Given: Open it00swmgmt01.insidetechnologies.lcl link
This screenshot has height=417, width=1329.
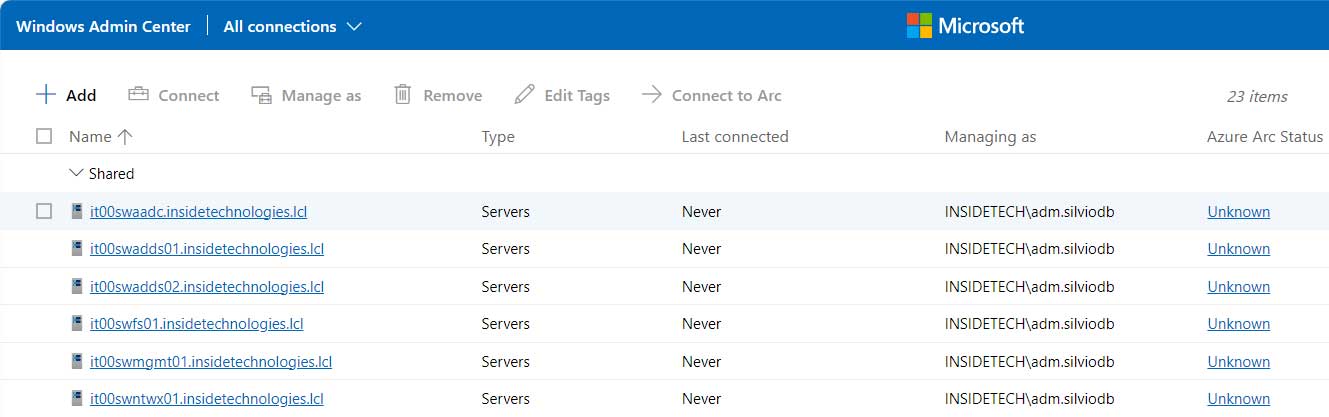Looking at the screenshot, I should point(211,361).
